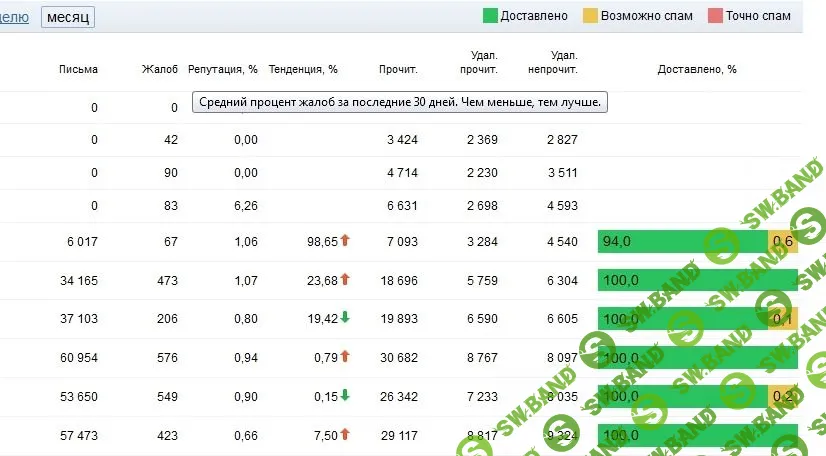
Task: Click the letters value 6 017
Action: pos(82,242)
